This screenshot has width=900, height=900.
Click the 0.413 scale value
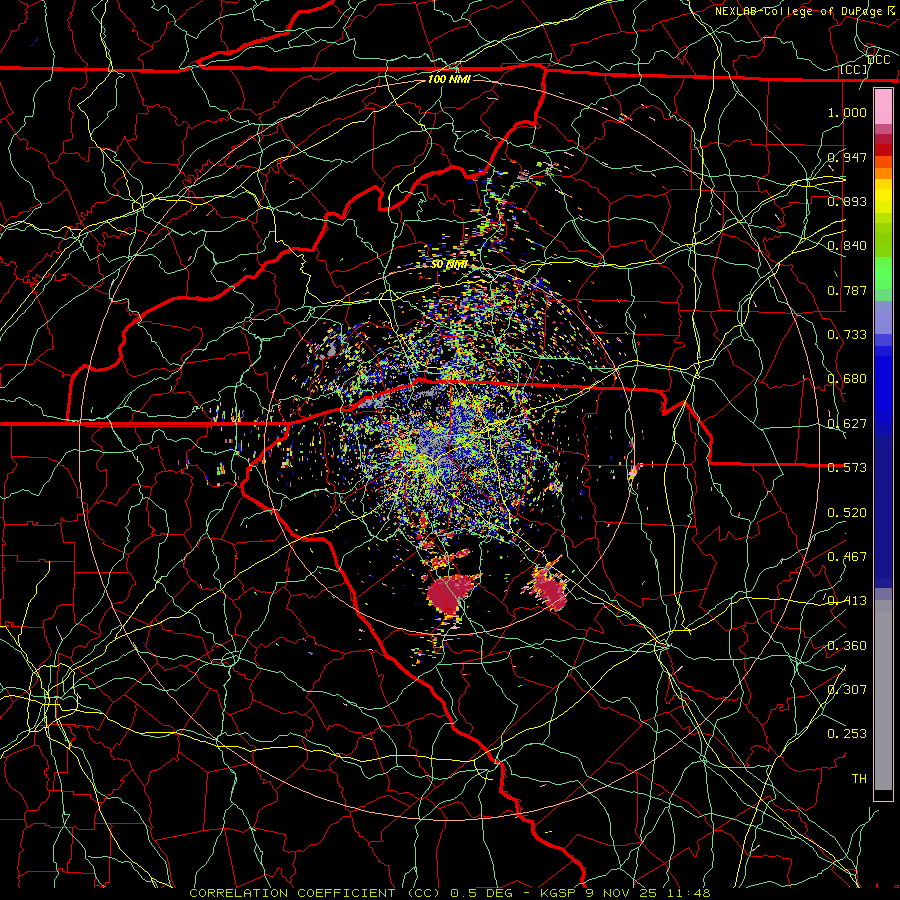pyautogui.click(x=847, y=601)
